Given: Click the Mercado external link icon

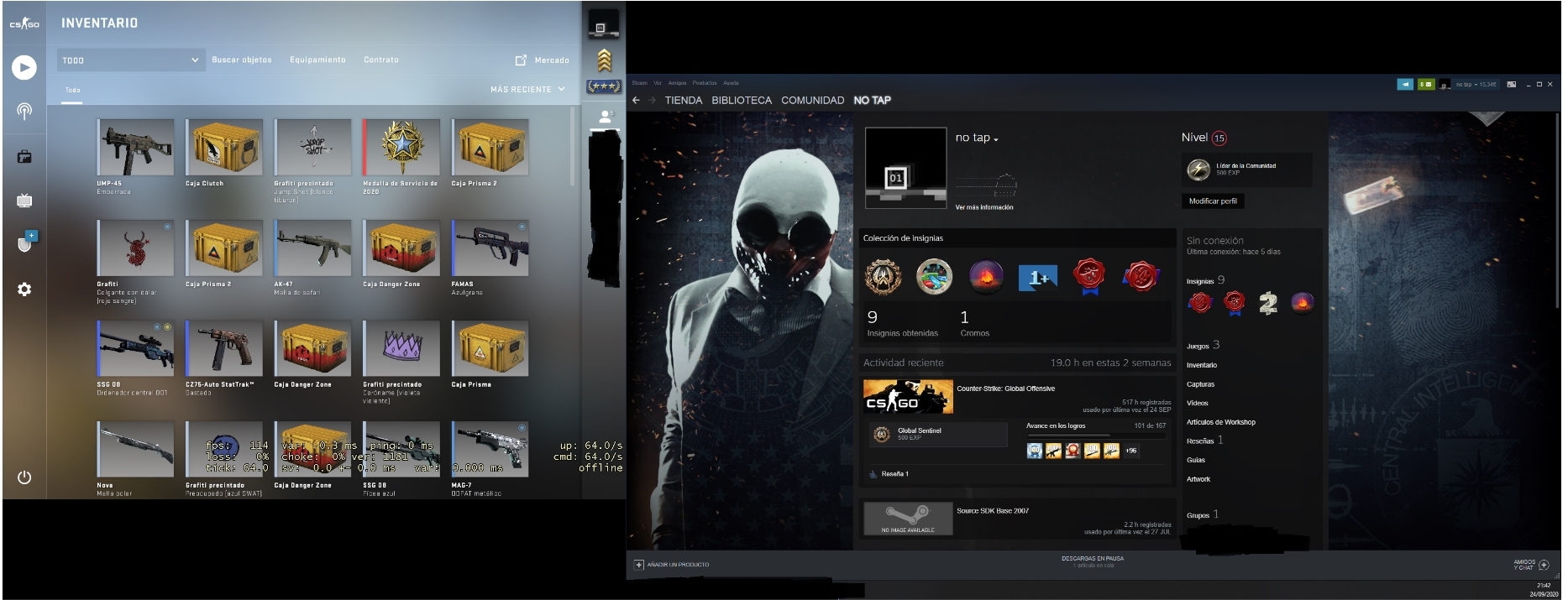Looking at the screenshot, I should pyautogui.click(x=521, y=60).
